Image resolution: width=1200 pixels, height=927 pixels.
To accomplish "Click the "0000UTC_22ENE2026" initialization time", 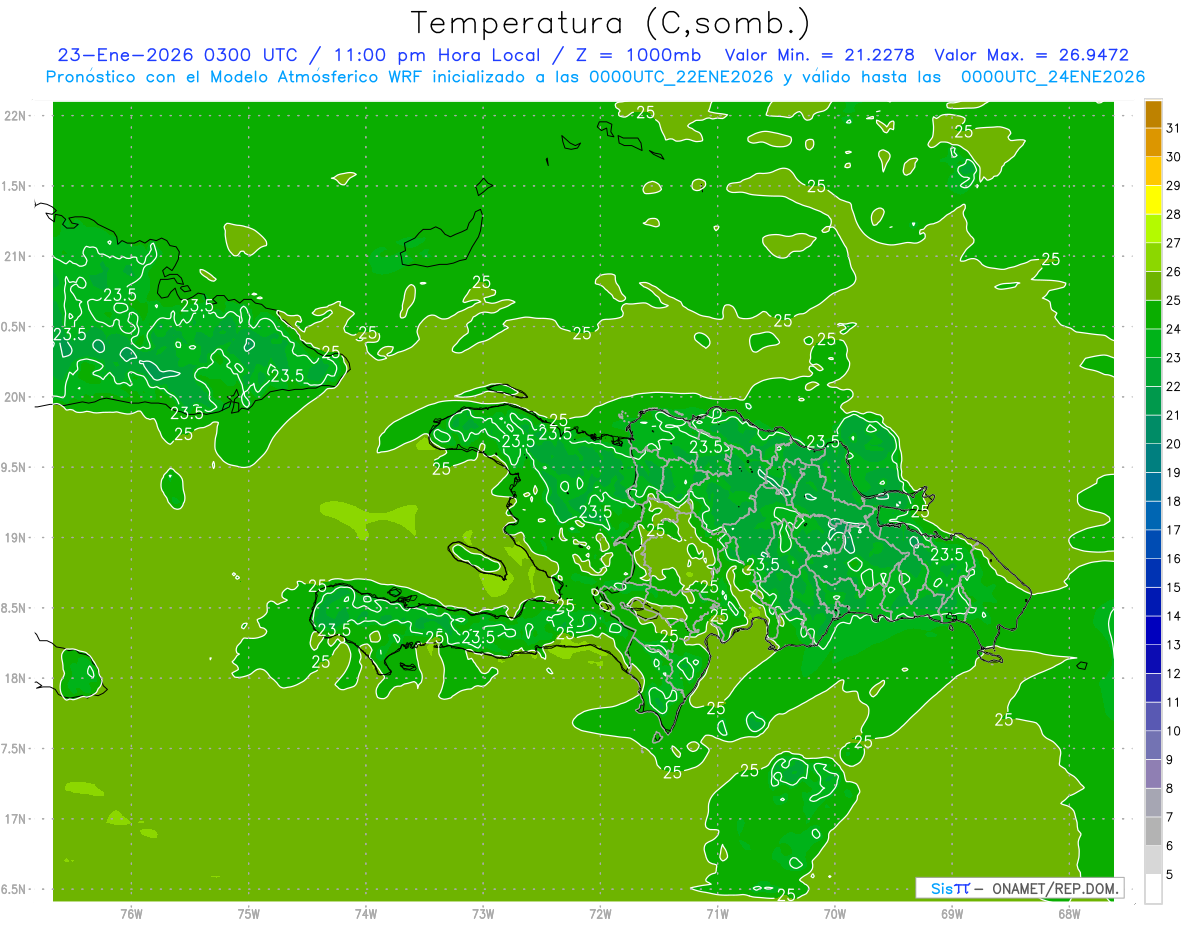I will click(x=681, y=77).
